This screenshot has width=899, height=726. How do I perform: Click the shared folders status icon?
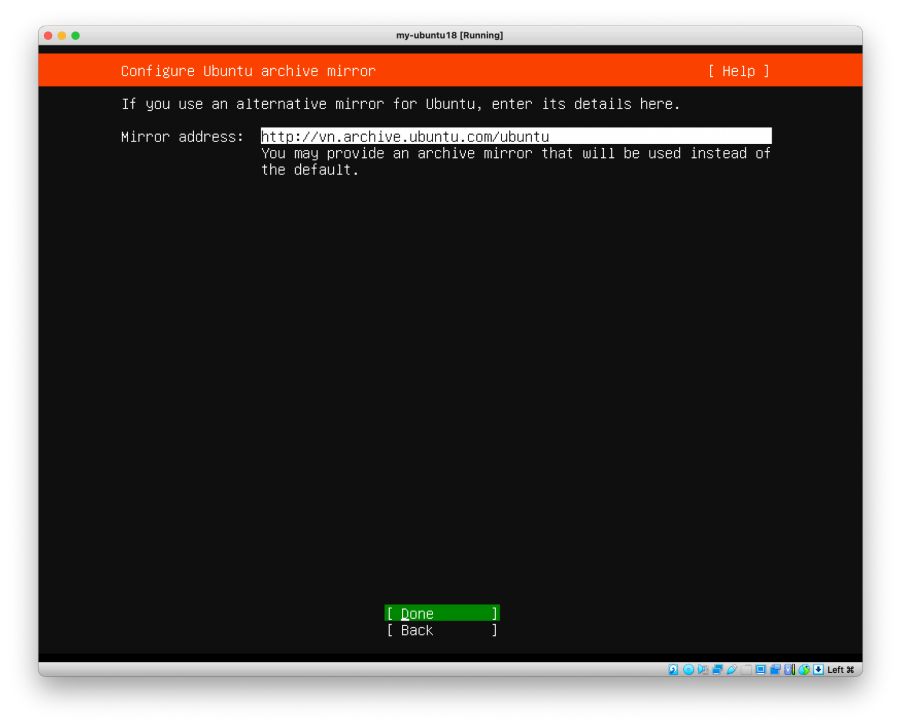746,669
